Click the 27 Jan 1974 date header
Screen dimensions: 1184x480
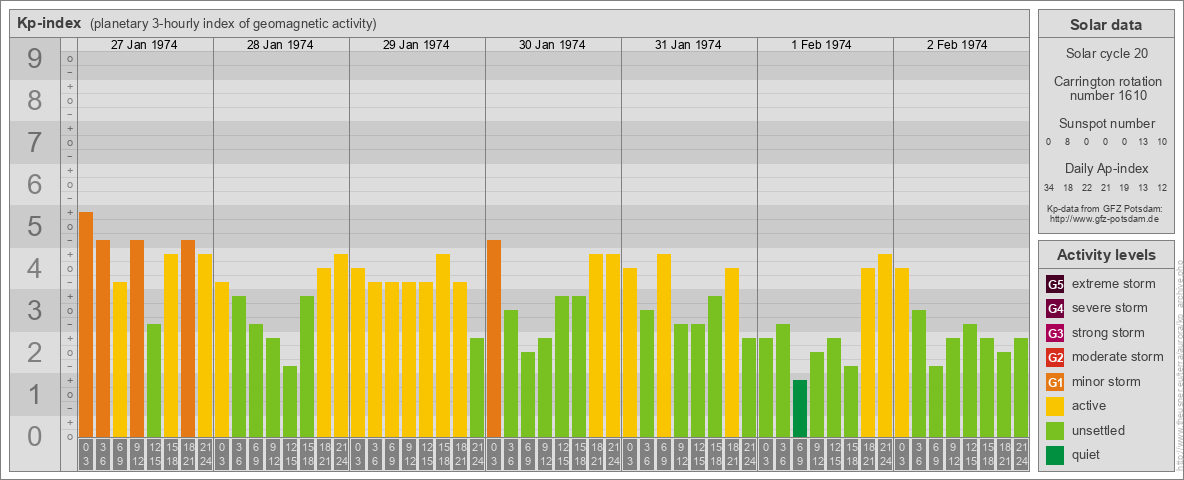144,45
